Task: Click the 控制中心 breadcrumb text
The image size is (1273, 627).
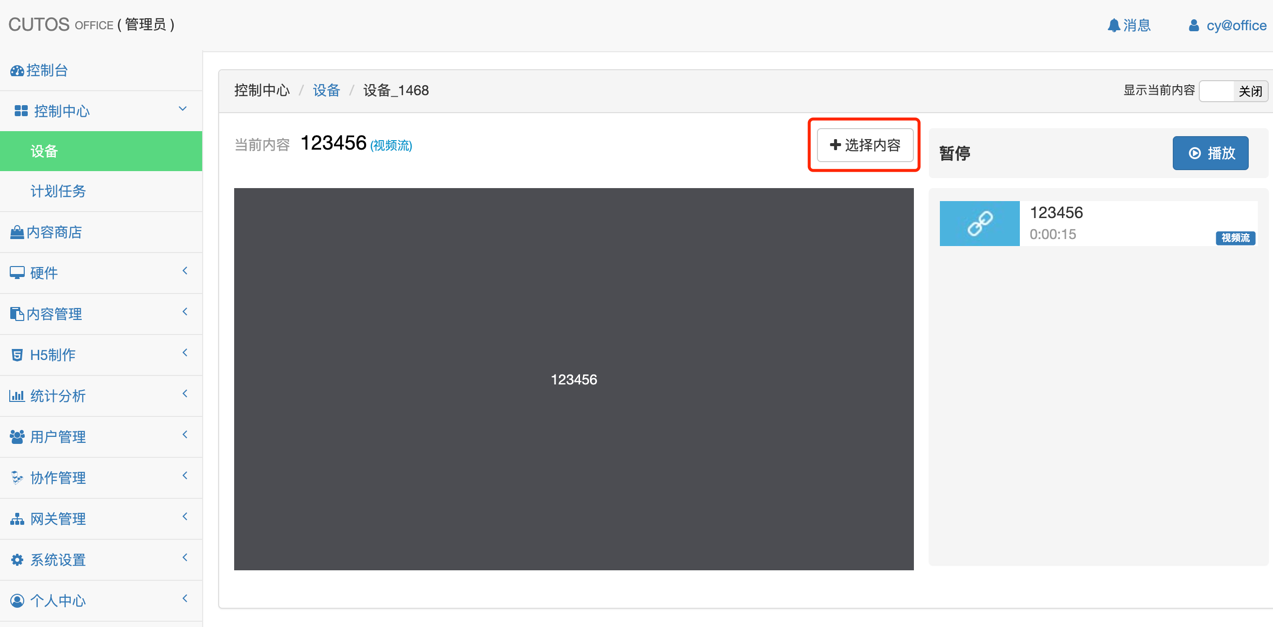Action: click(262, 90)
